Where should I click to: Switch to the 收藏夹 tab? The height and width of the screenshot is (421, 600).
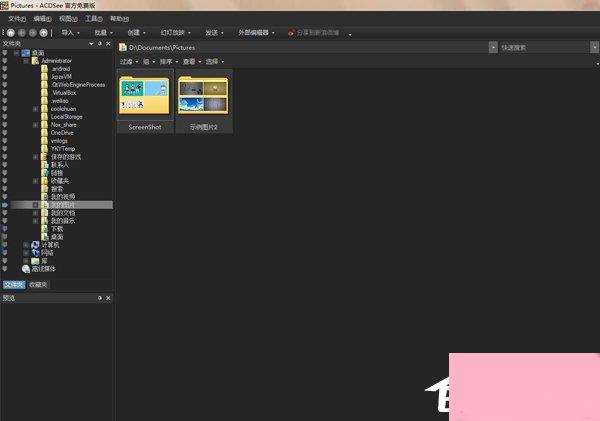click(38, 285)
